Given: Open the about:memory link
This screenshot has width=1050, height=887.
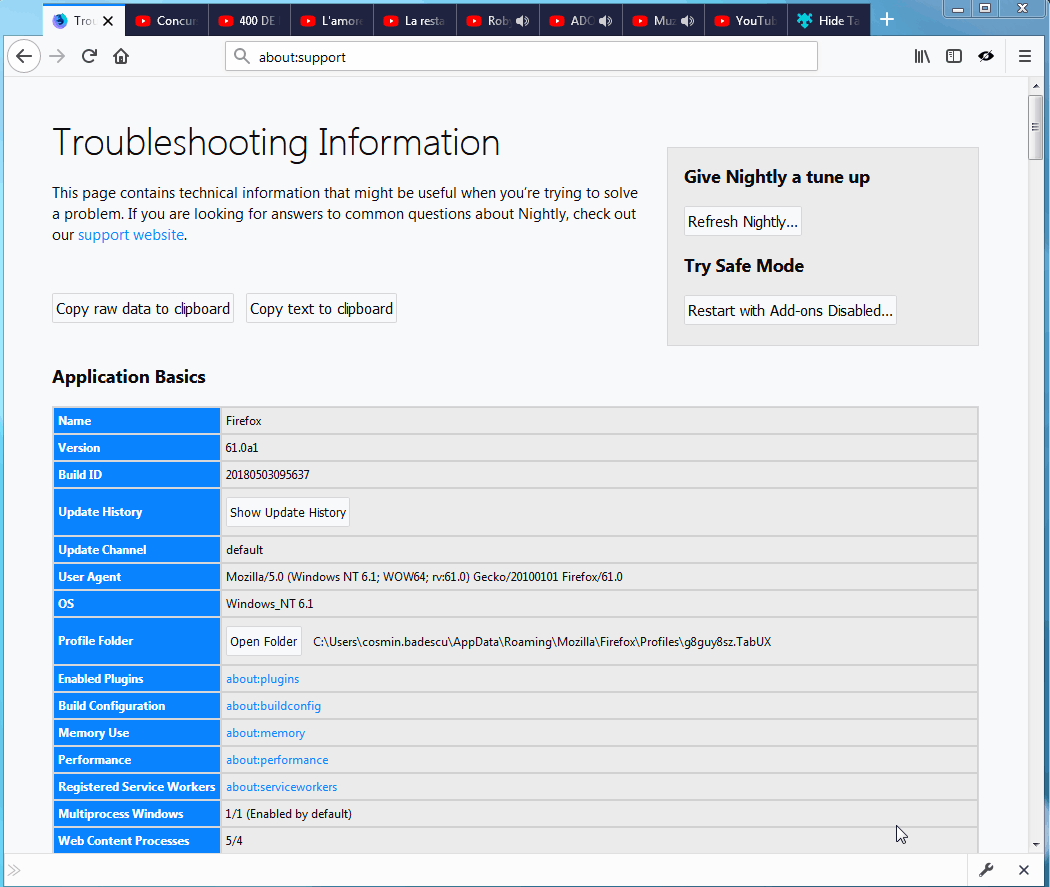Looking at the screenshot, I should coord(265,732).
